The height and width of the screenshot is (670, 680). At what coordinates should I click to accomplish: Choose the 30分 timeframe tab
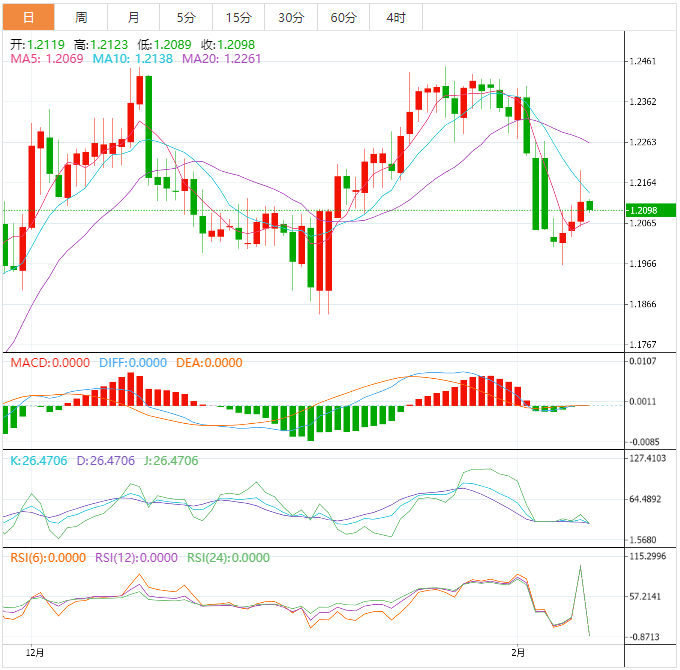click(291, 18)
